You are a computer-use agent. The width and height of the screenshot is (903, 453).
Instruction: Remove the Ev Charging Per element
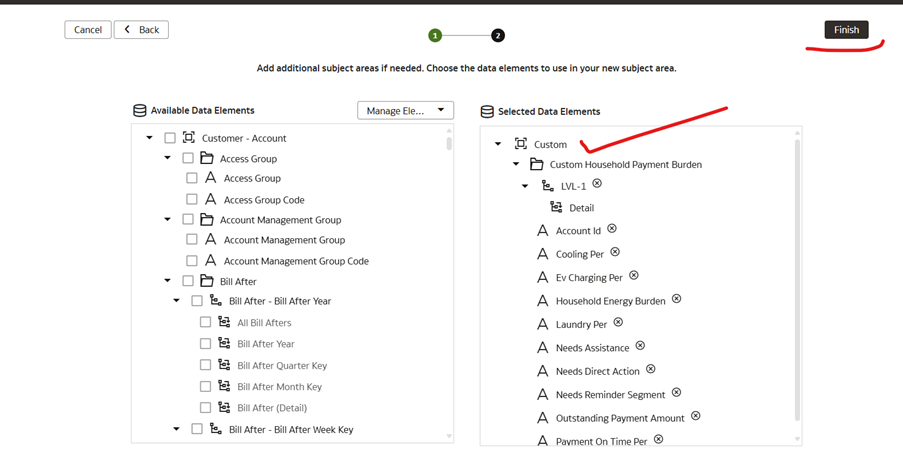point(633,275)
